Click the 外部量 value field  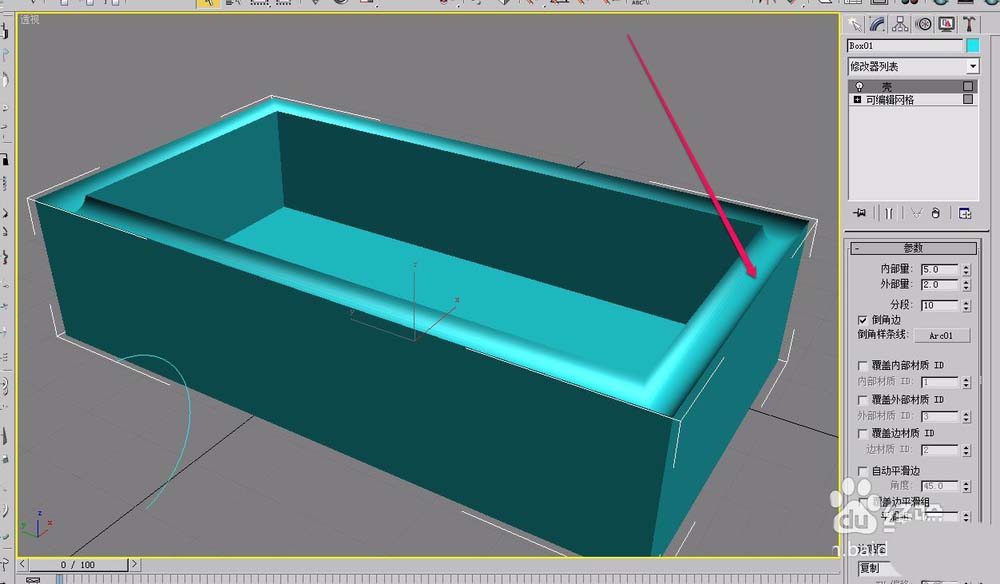[x=939, y=284]
